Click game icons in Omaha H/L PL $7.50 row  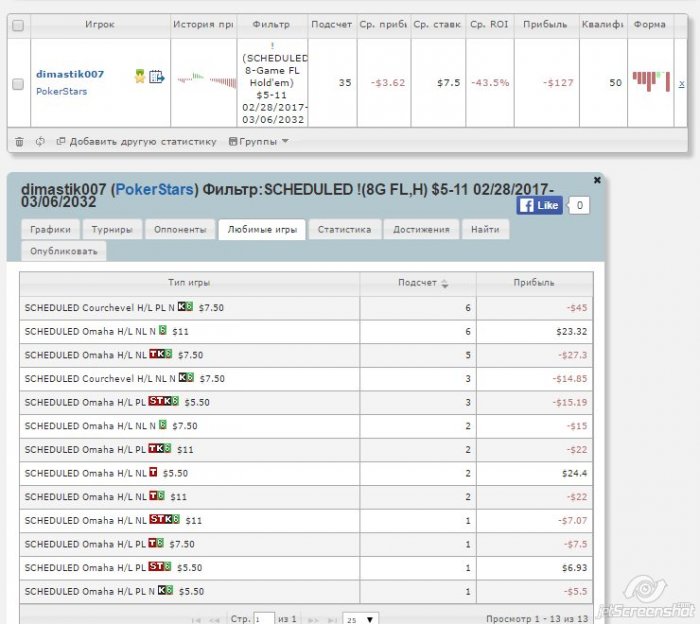coord(156,543)
